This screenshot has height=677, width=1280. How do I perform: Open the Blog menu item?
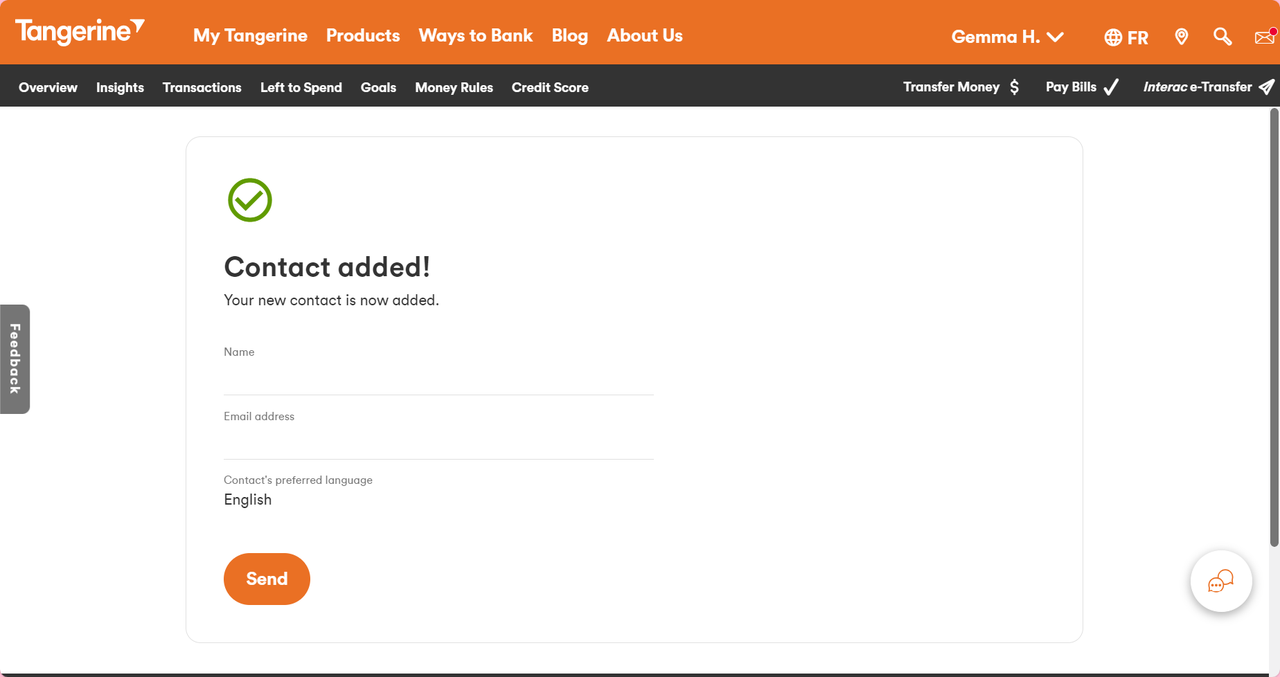click(x=570, y=36)
